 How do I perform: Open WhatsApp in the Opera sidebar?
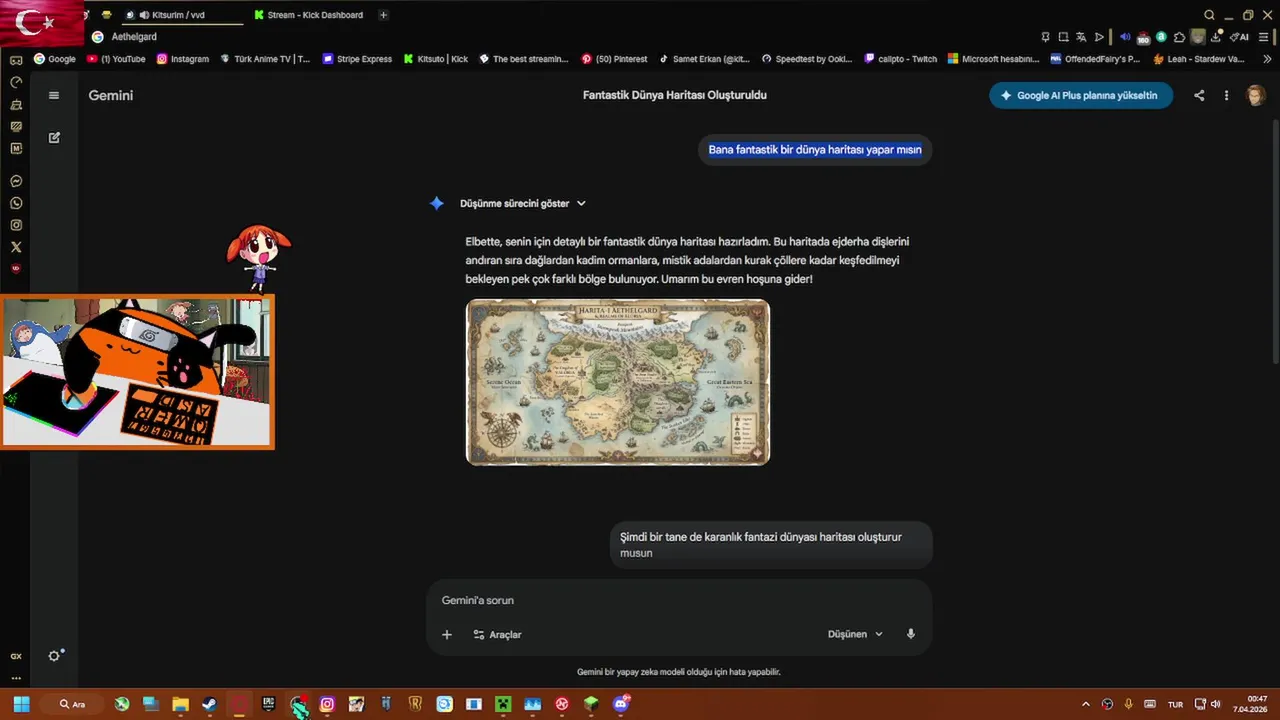point(16,203)
